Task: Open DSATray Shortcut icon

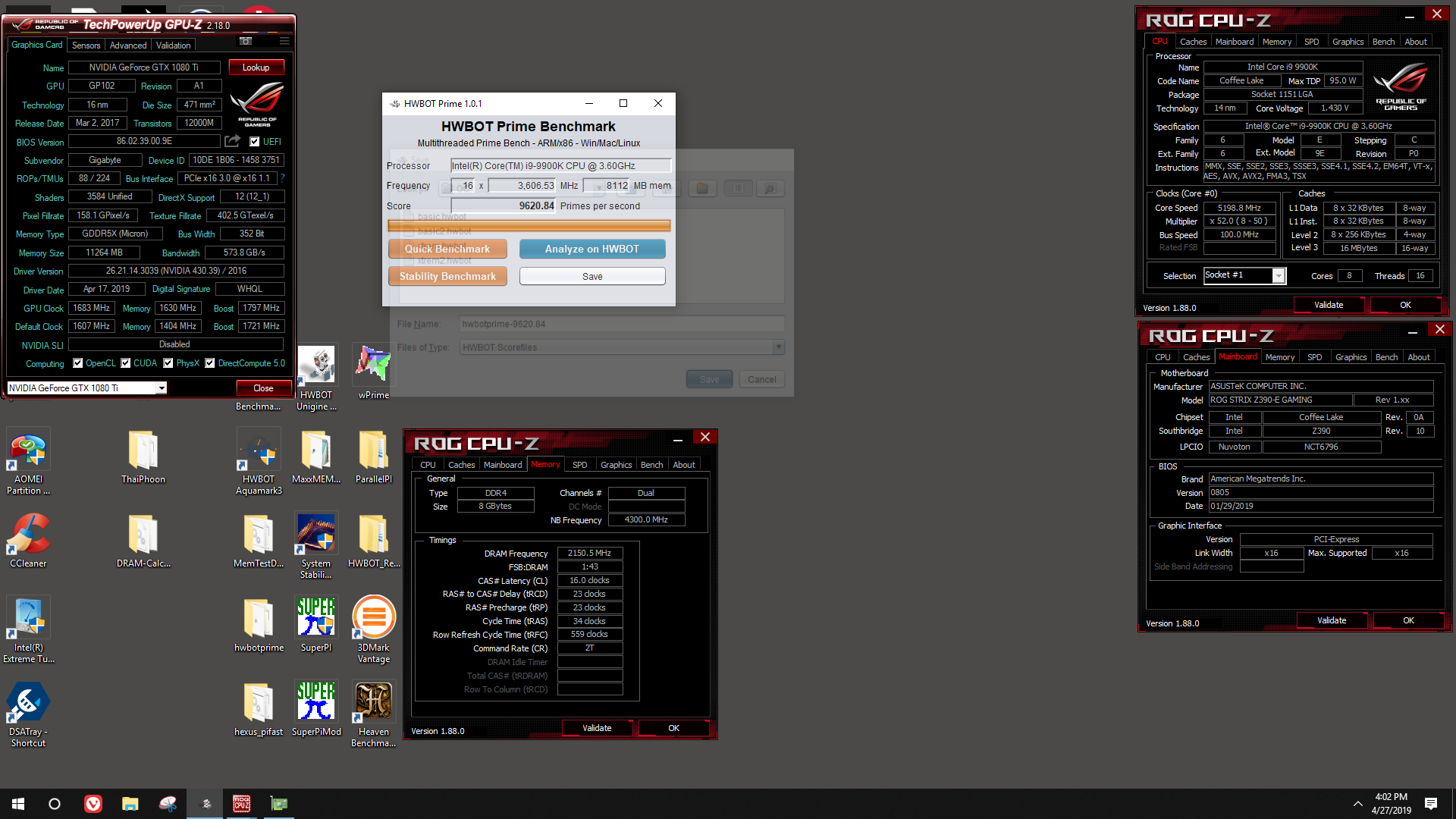Action: (x=28, y=714)
